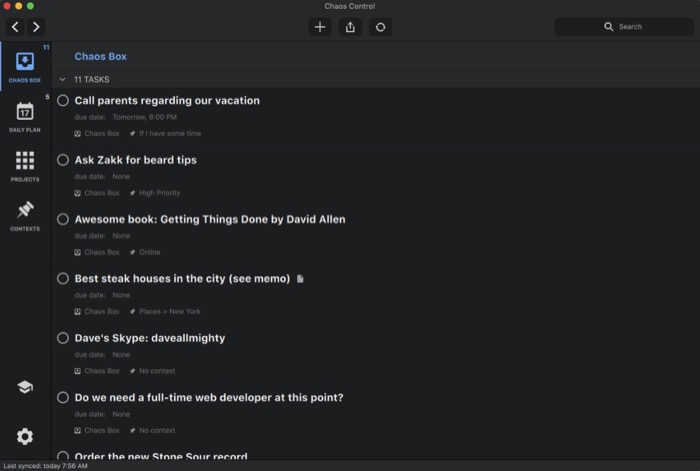This screenshot has height=471, width=700.
Task: Open the 'Awesome book: Getting Things Done' task
Action: click(210, 219)
